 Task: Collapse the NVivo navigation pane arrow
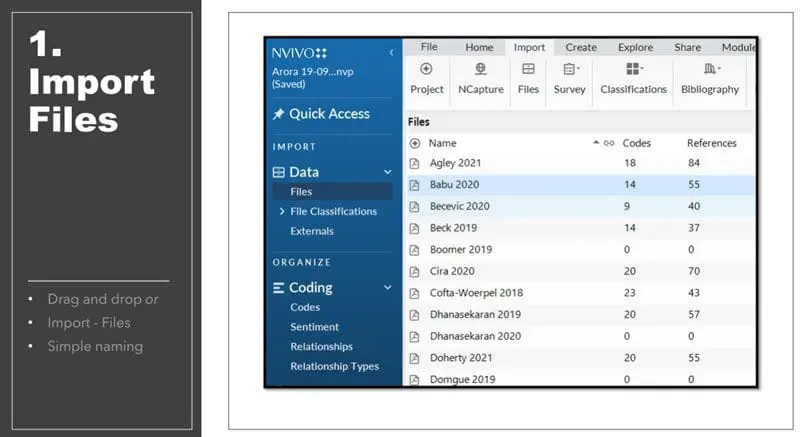(x=391, y=53)
